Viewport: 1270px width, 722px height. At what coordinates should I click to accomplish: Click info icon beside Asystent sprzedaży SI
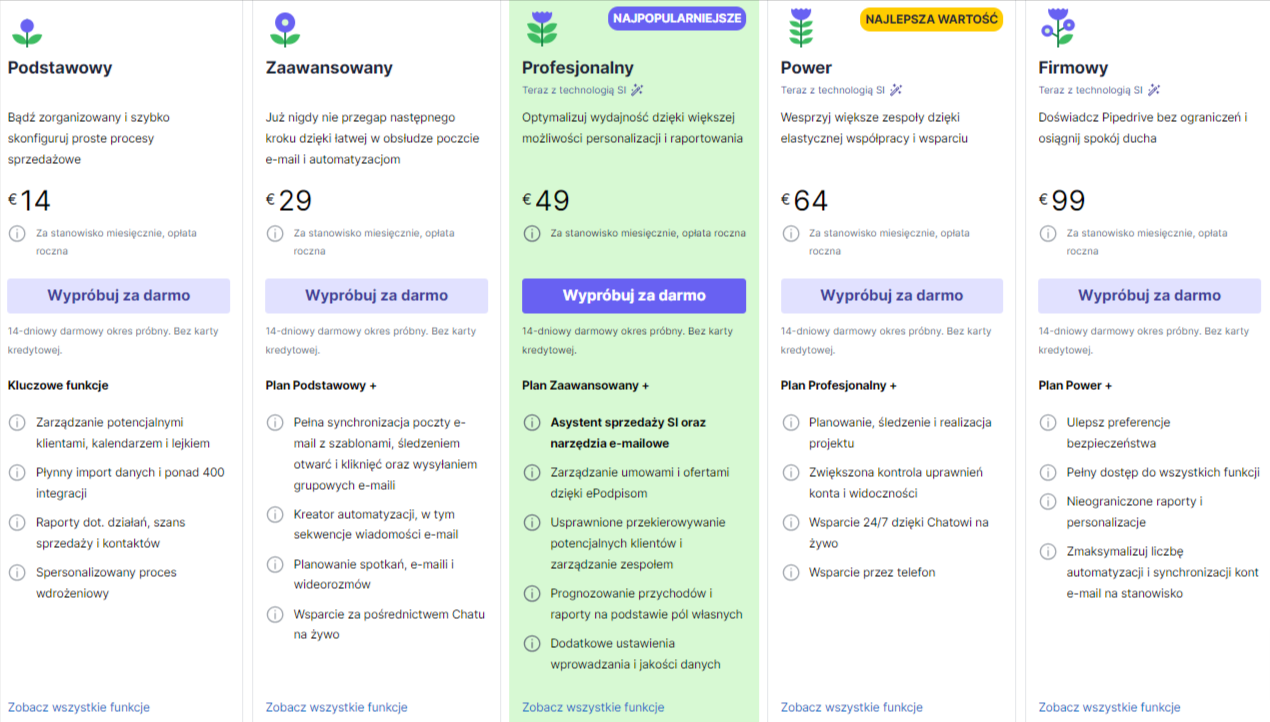pyautogui.click(x=532, y=422)
